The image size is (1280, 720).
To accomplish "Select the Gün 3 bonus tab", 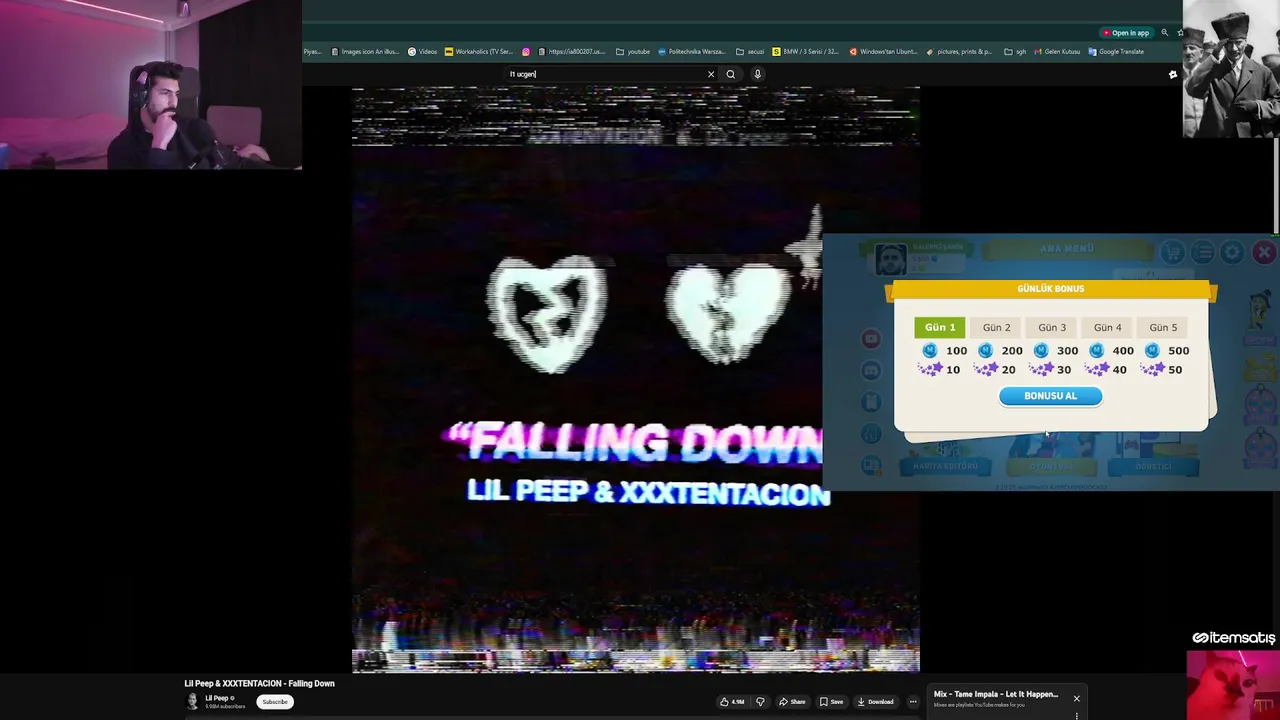I will pos(1052,327).
